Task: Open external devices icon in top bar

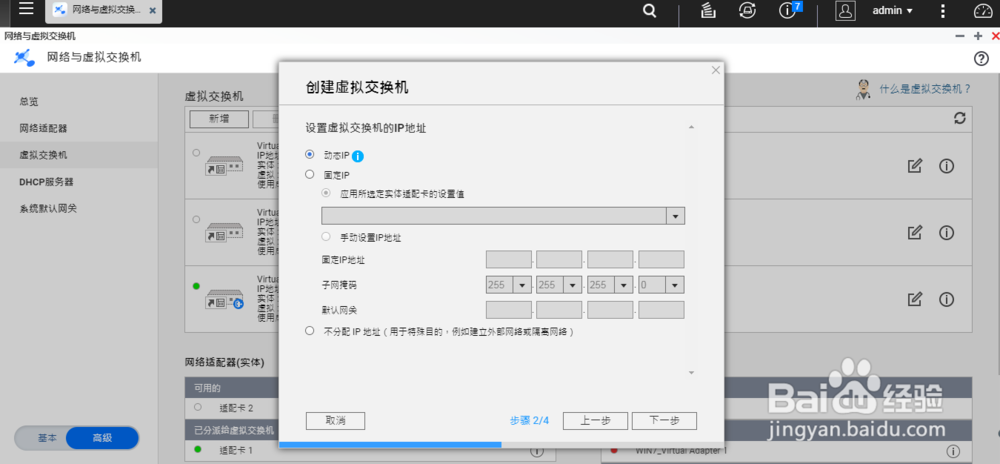Action: click(x=746, y=10)
